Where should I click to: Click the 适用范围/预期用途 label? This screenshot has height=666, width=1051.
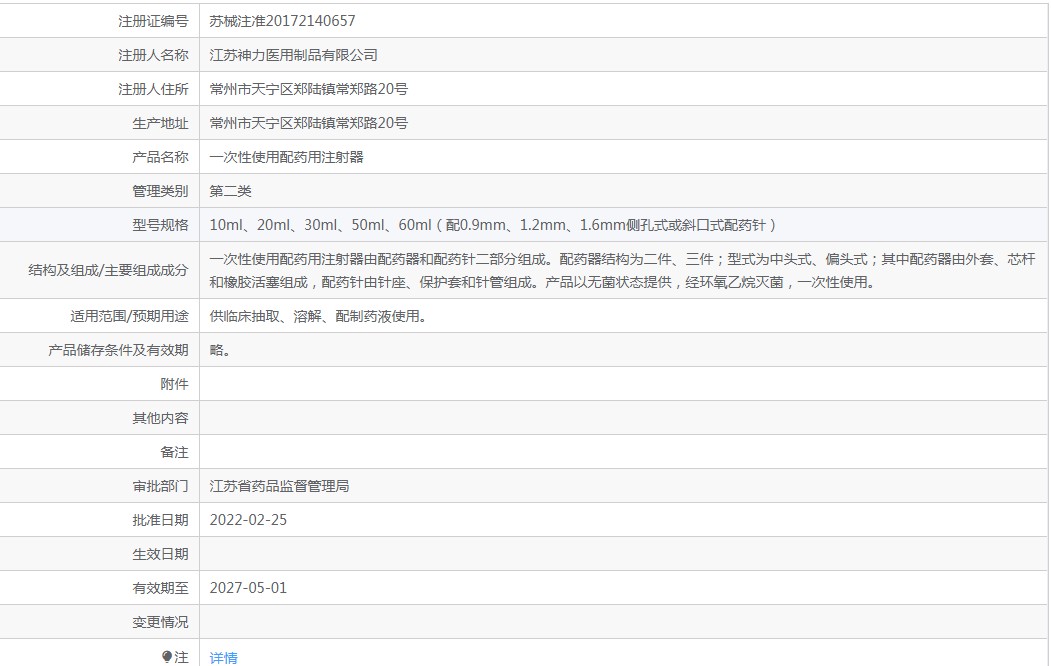(129, 316)
